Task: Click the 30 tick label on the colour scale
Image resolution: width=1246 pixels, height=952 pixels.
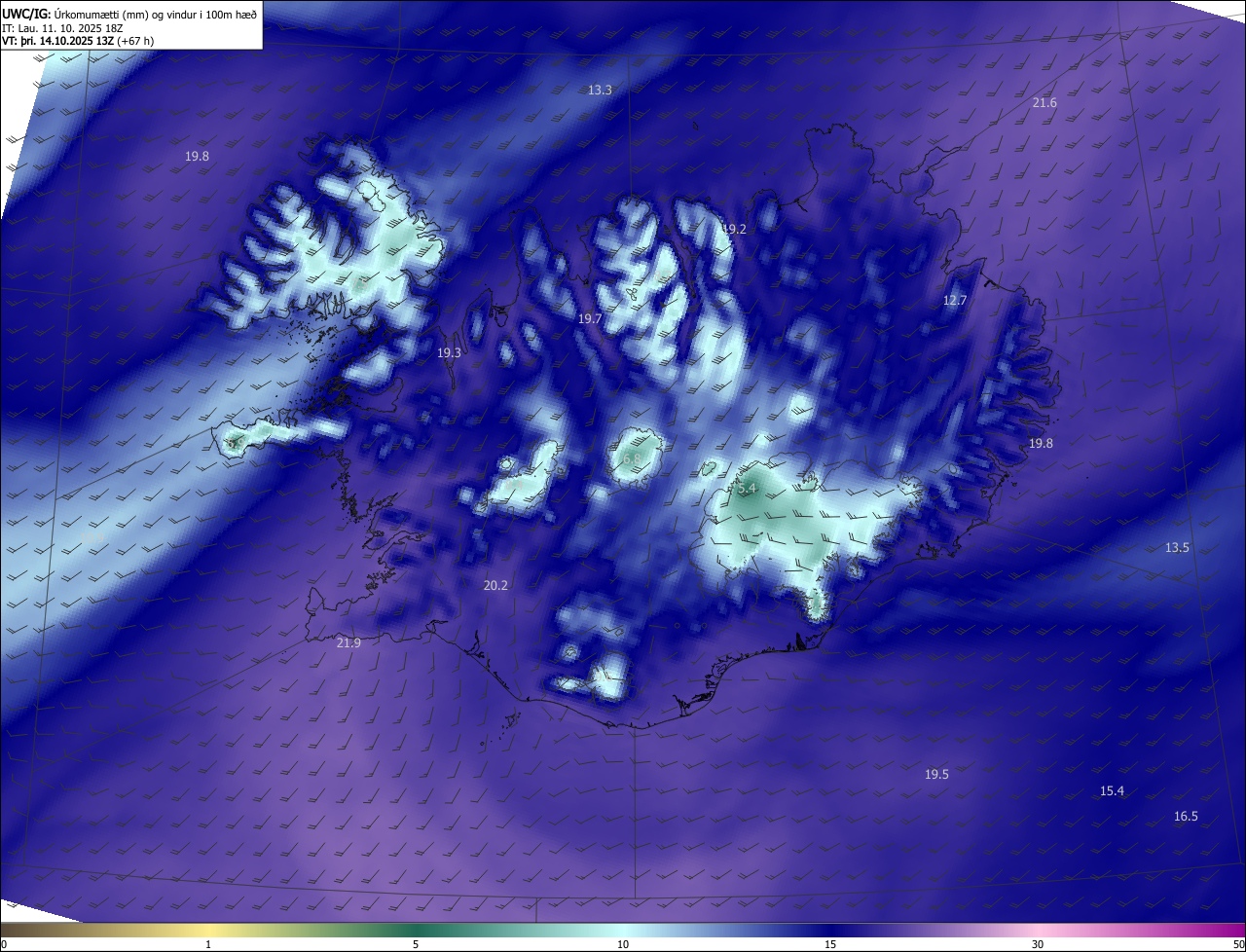Action: [x=1038, y=944]
